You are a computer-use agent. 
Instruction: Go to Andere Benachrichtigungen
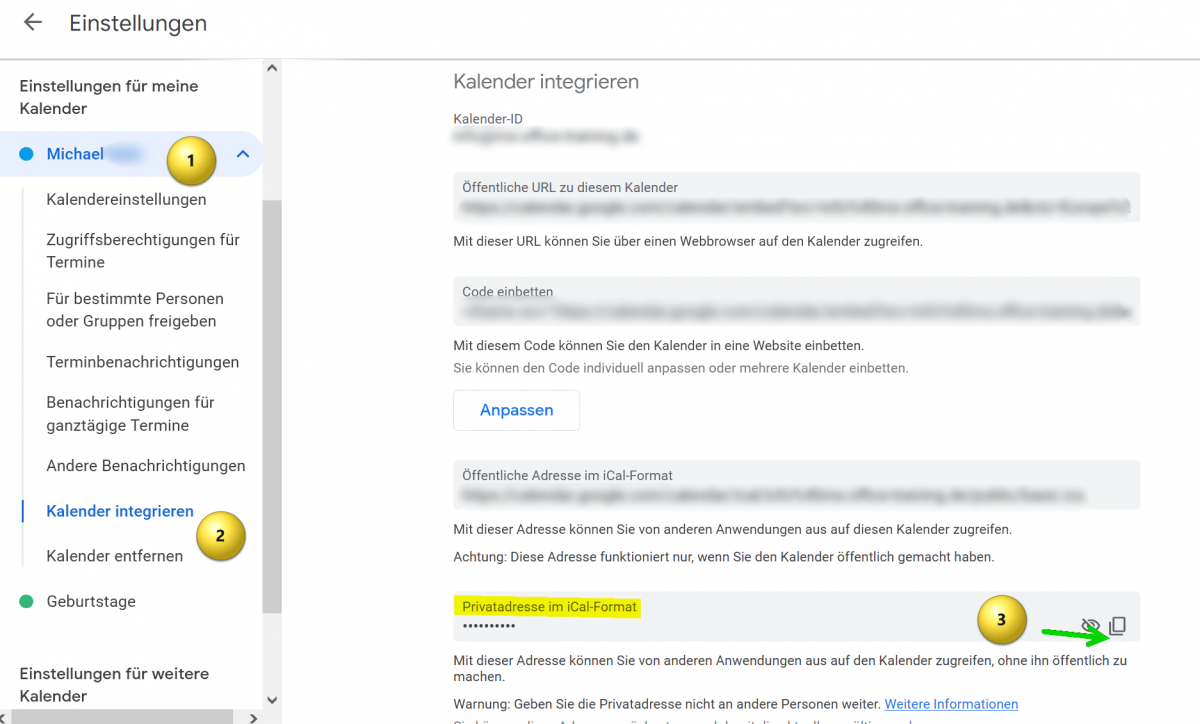tap(145, 466)
